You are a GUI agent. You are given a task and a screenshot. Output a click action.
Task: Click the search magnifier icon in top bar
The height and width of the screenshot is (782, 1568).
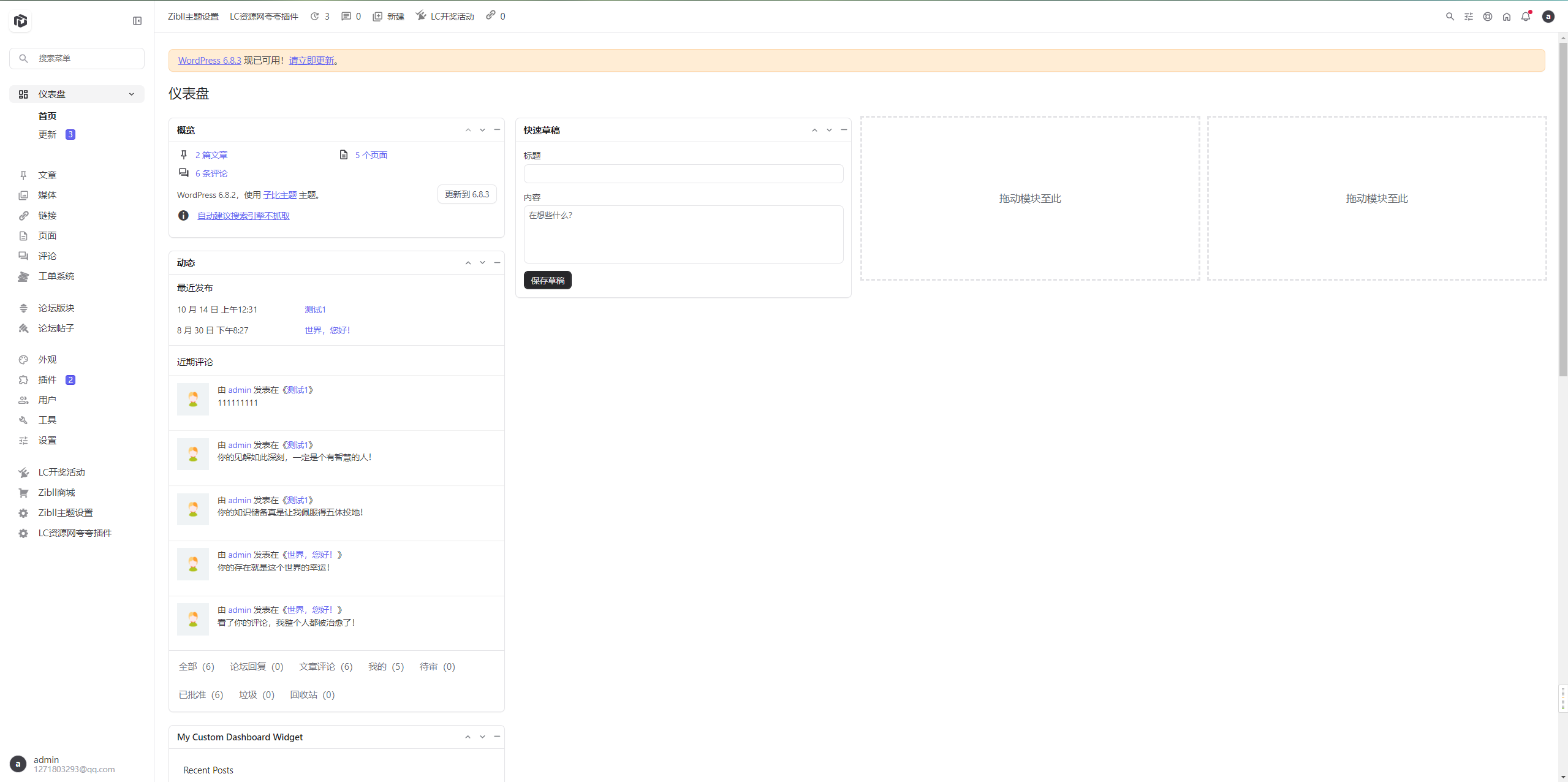pos(1450,17)
